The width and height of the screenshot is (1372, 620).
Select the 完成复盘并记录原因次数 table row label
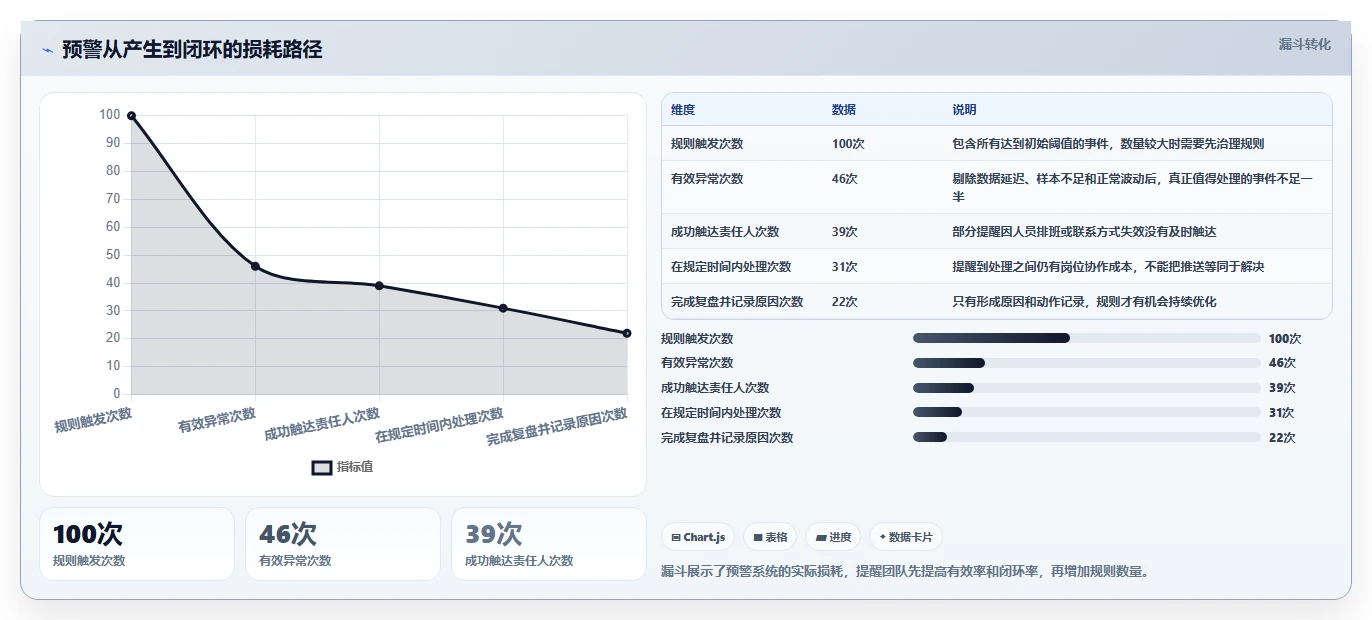click(737, 302)
